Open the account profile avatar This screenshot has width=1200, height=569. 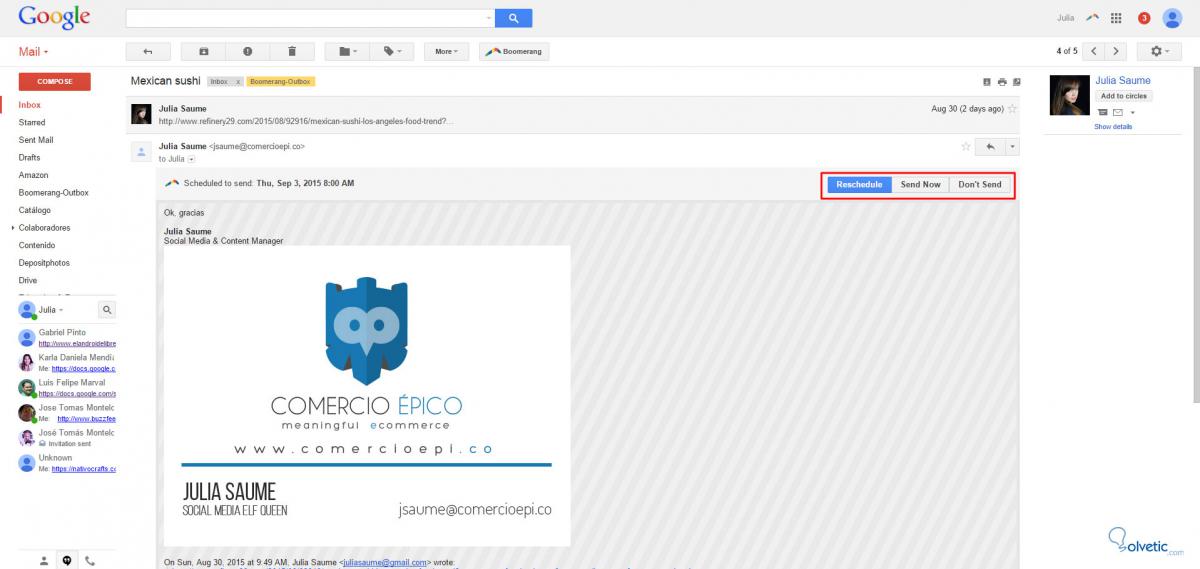pyautogui.click(x=1173, y=18)
